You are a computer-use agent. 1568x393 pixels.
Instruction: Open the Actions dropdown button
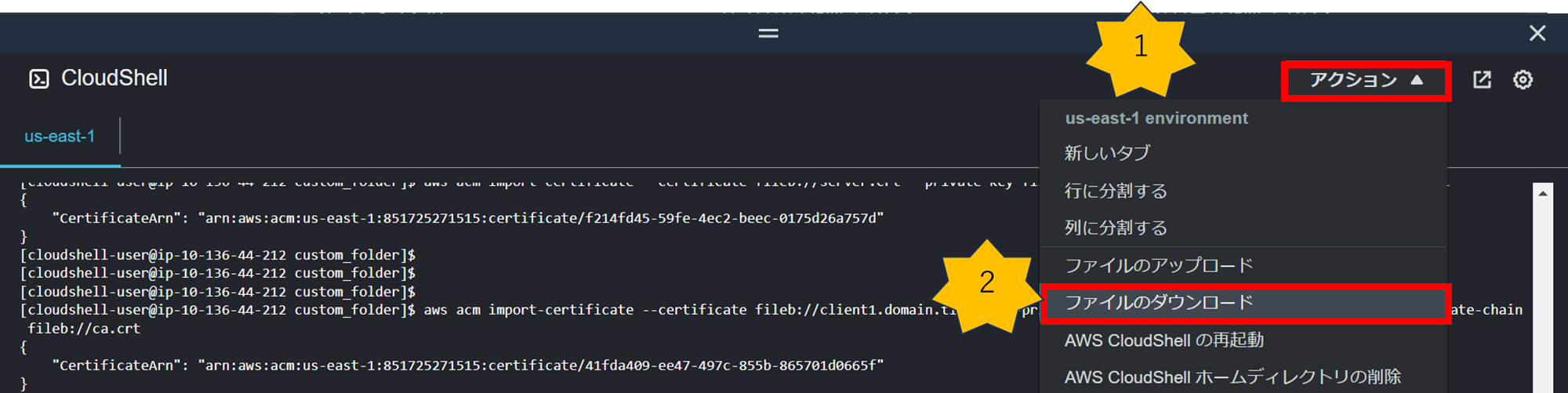pyautogui.click(x=1366, y=80)
